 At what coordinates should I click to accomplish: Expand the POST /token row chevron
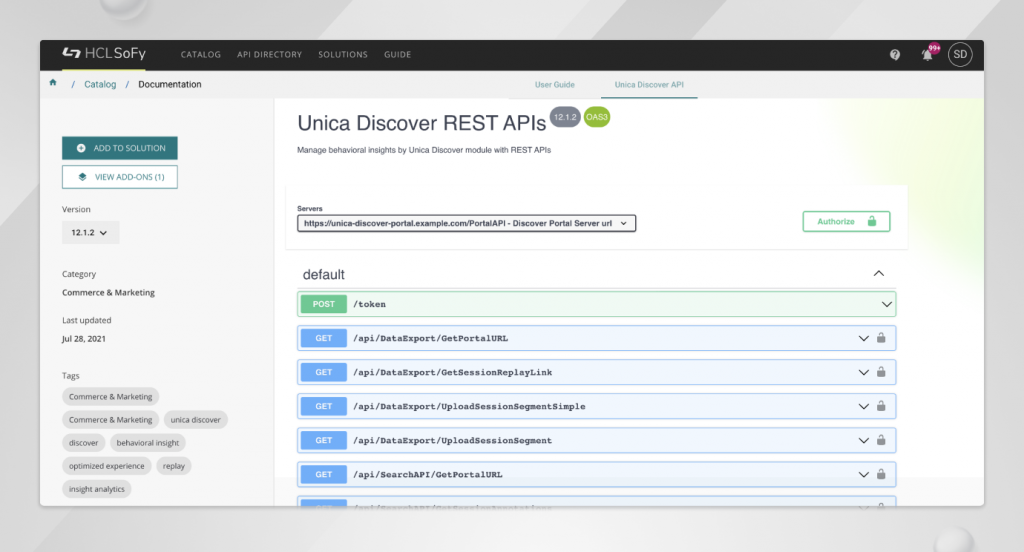886,304
